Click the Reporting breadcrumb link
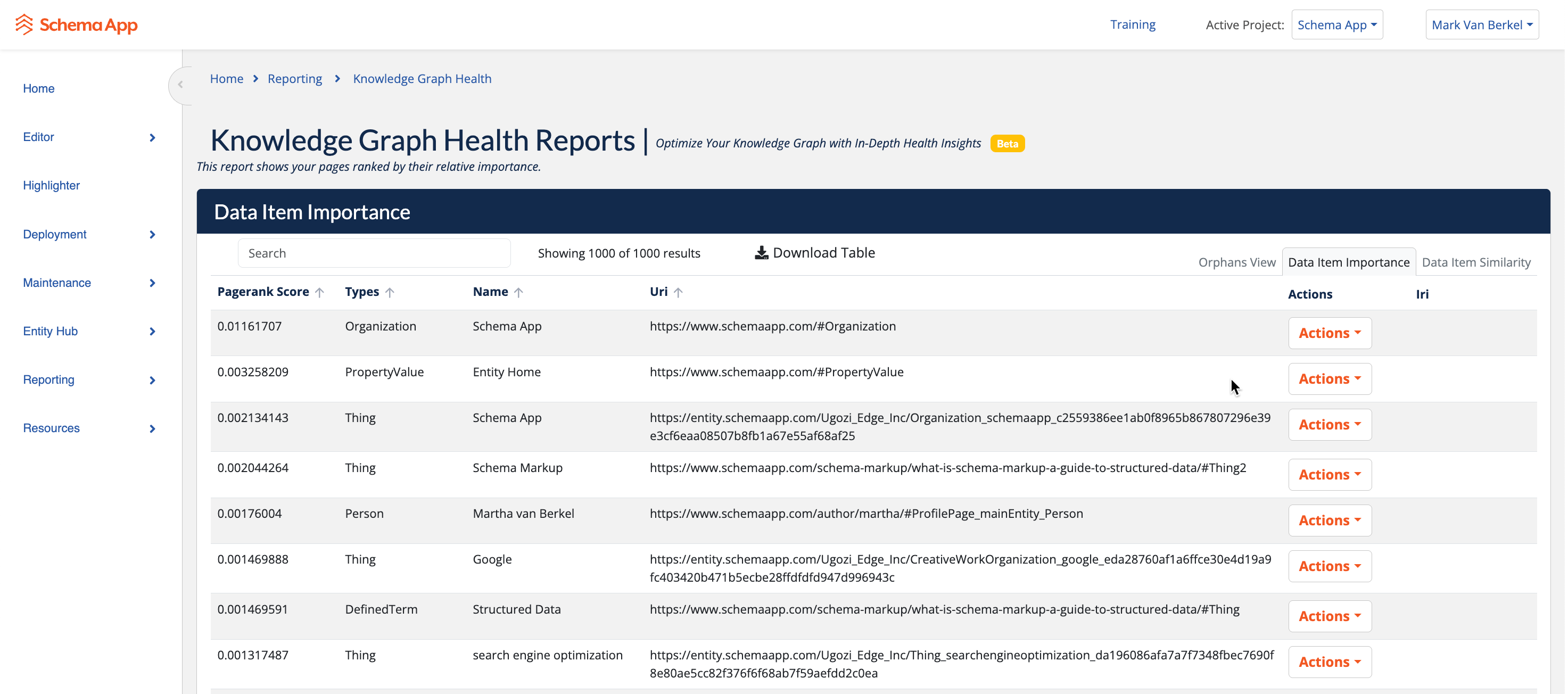Viewport: 1568px width, 694px height. [x=295, y=79]
